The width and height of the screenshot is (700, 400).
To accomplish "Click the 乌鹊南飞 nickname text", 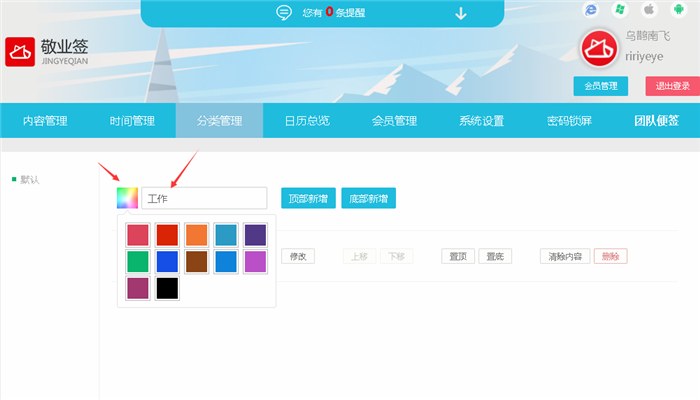I will 647,36.
